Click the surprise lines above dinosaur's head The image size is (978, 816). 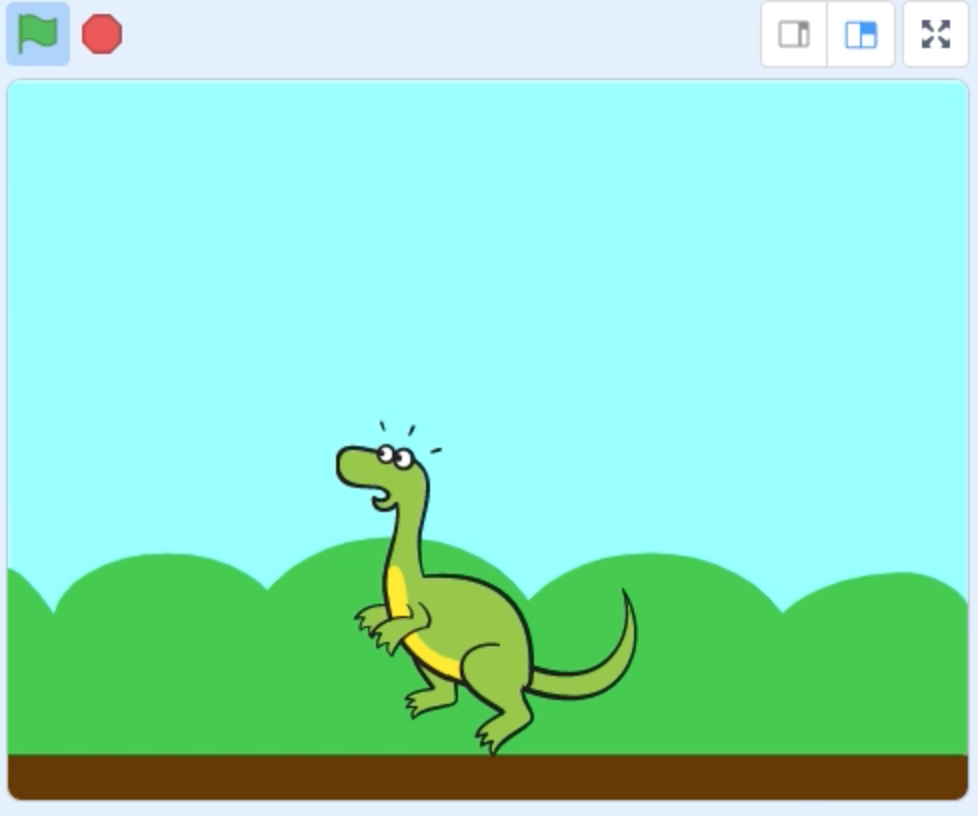coord(409,431)
